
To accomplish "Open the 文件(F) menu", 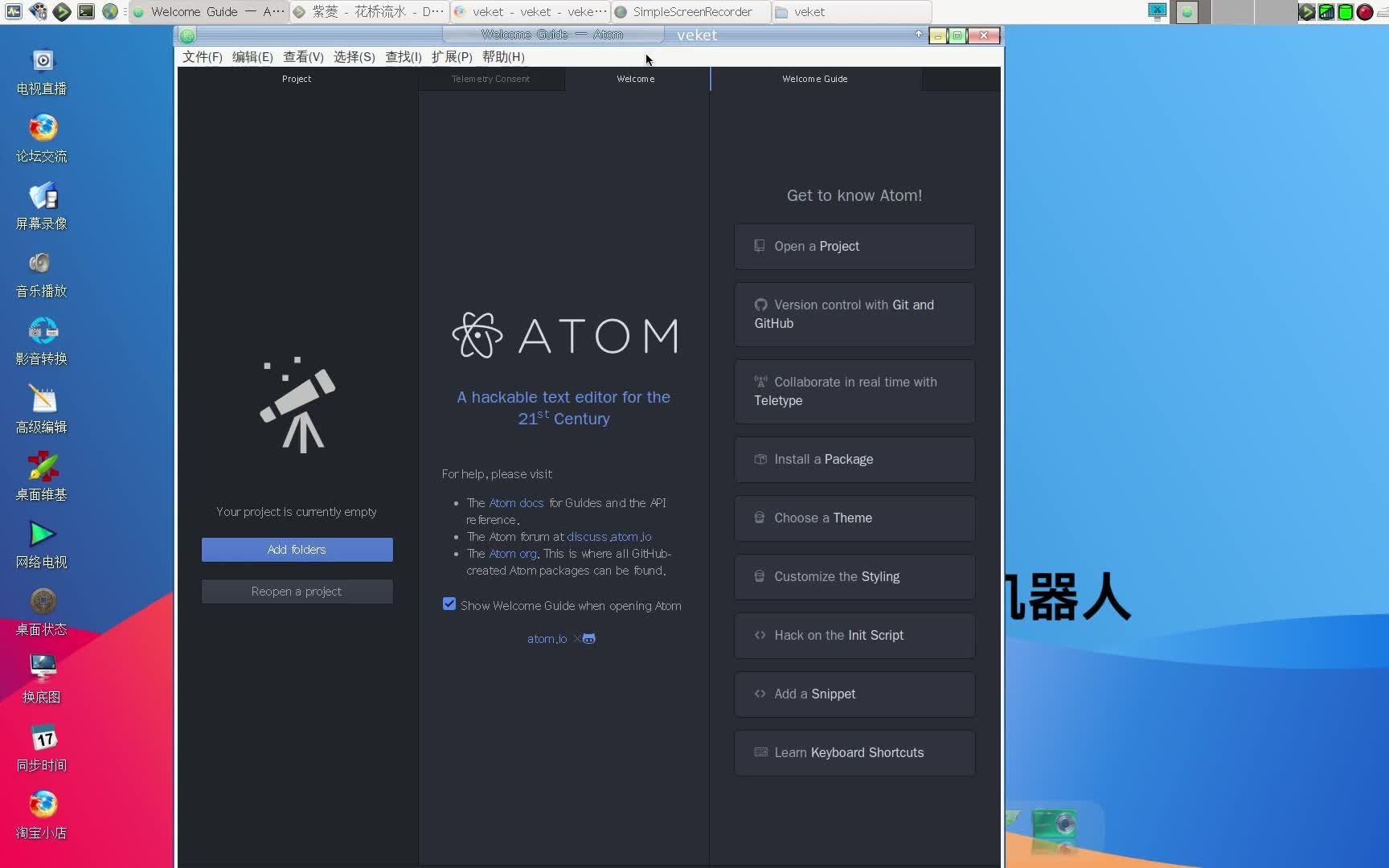I will 202,57.
